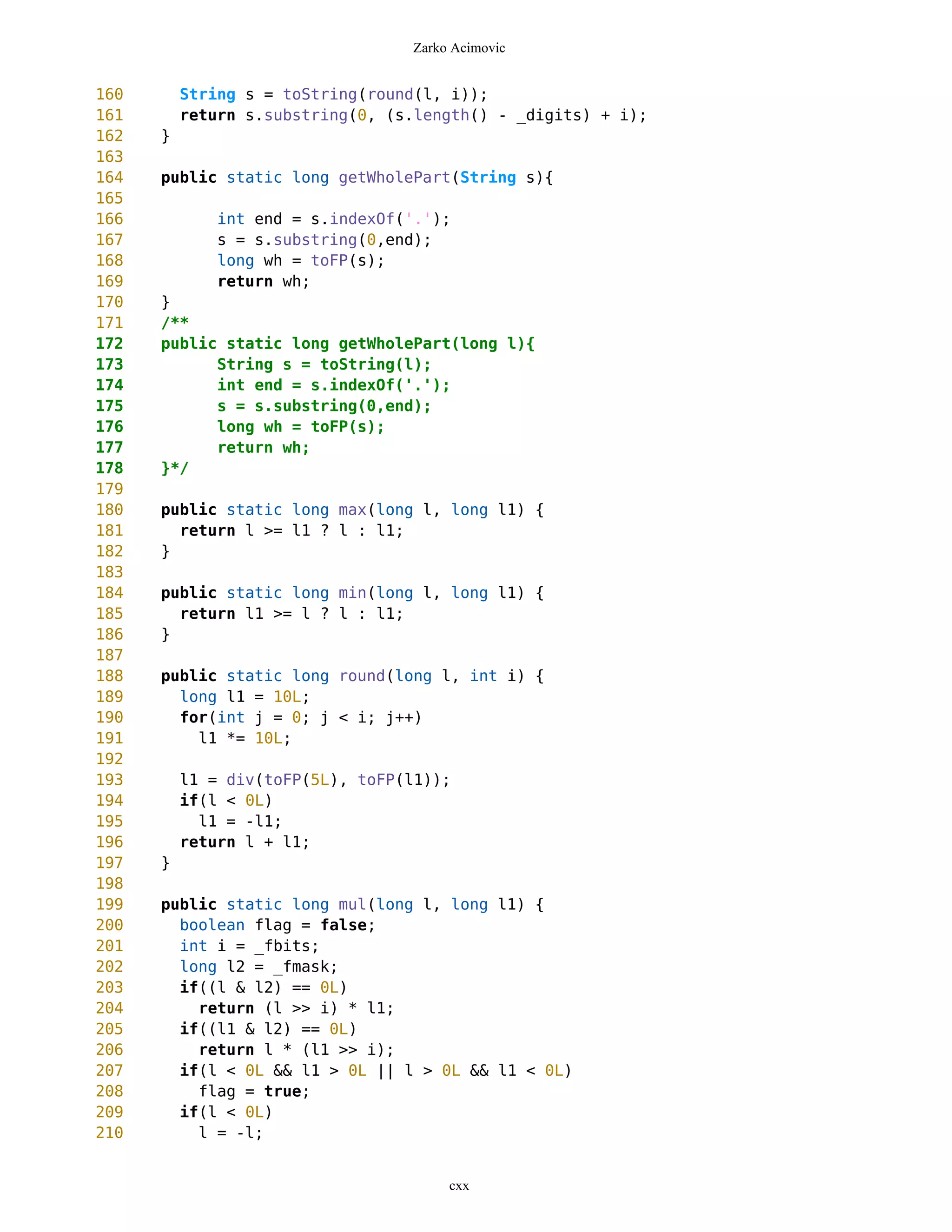Screen dimensions: 952x1232
Task: Click "return (l >> i) * l1;" on line 204
Action: point(296,1008)
